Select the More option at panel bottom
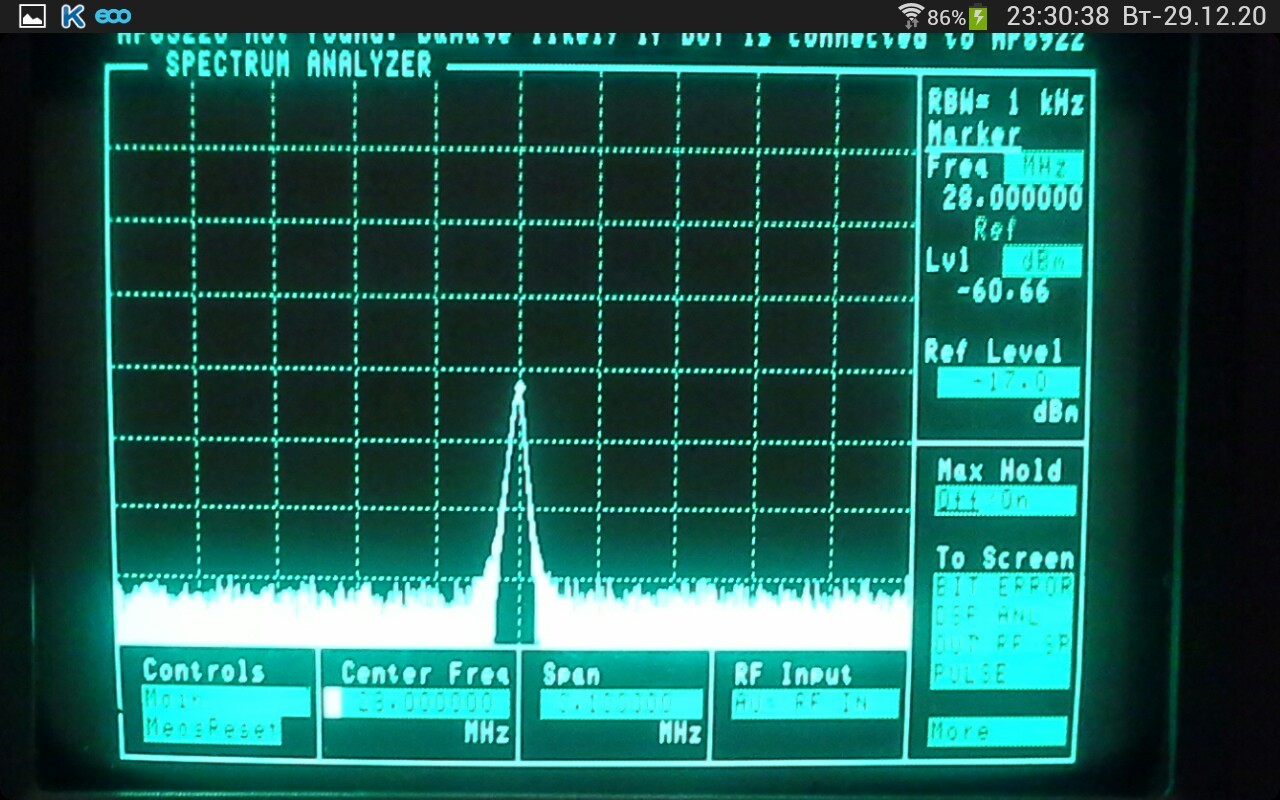Image resolution: width=1280 pixels, height=800 pixels. click(x=996, y=731)
